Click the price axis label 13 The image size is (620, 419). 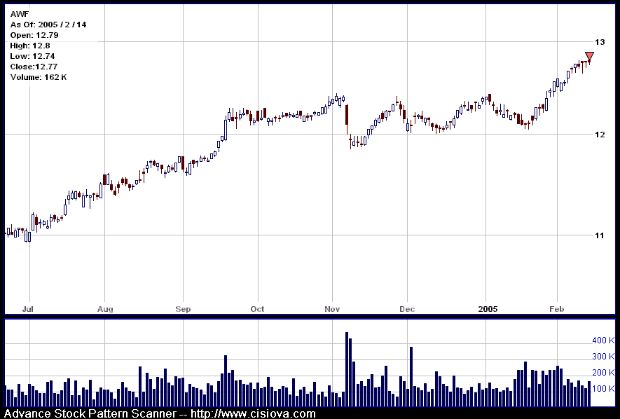(x=600, y=42)
